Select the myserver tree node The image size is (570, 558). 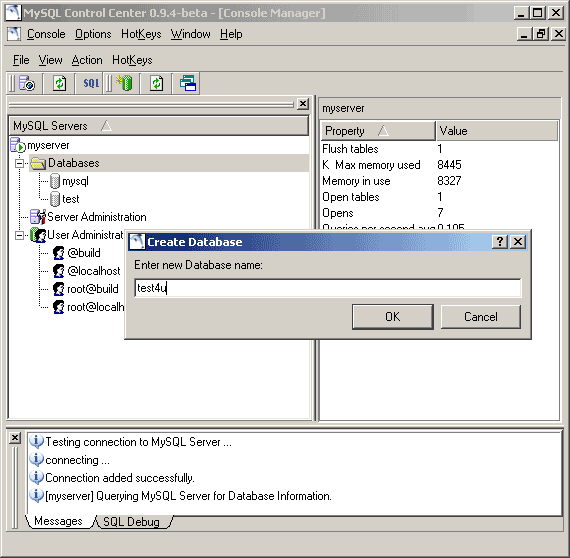point(48,145)
